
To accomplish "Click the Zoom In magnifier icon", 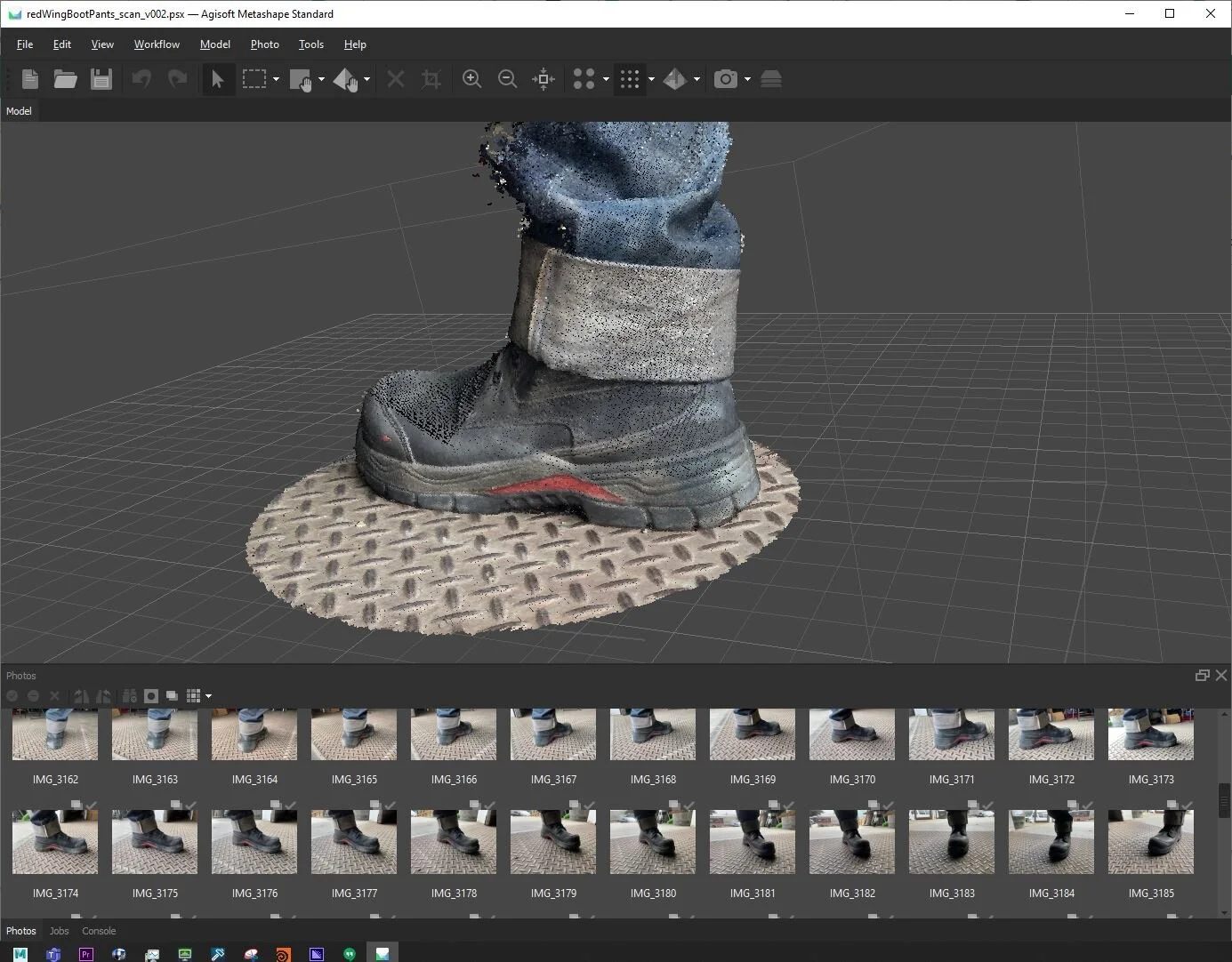I will (471, 79).
